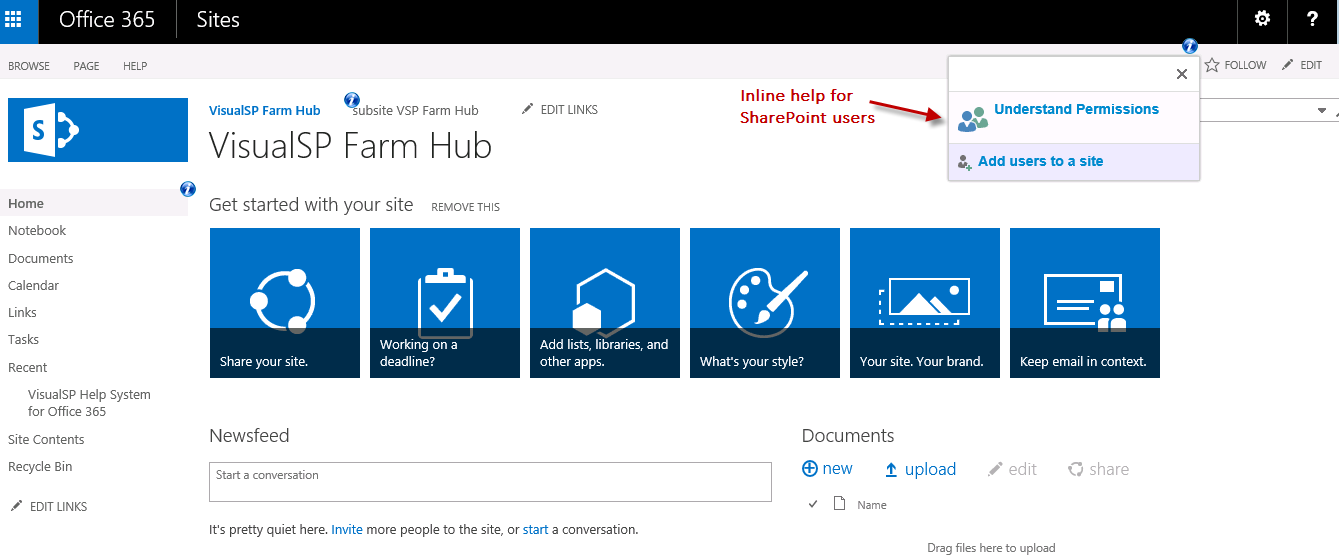1339x559 pixels.
Task: Open the VisualSP Farm Hub navigation link
Action: pyautogui.click(x=265, y=110)
